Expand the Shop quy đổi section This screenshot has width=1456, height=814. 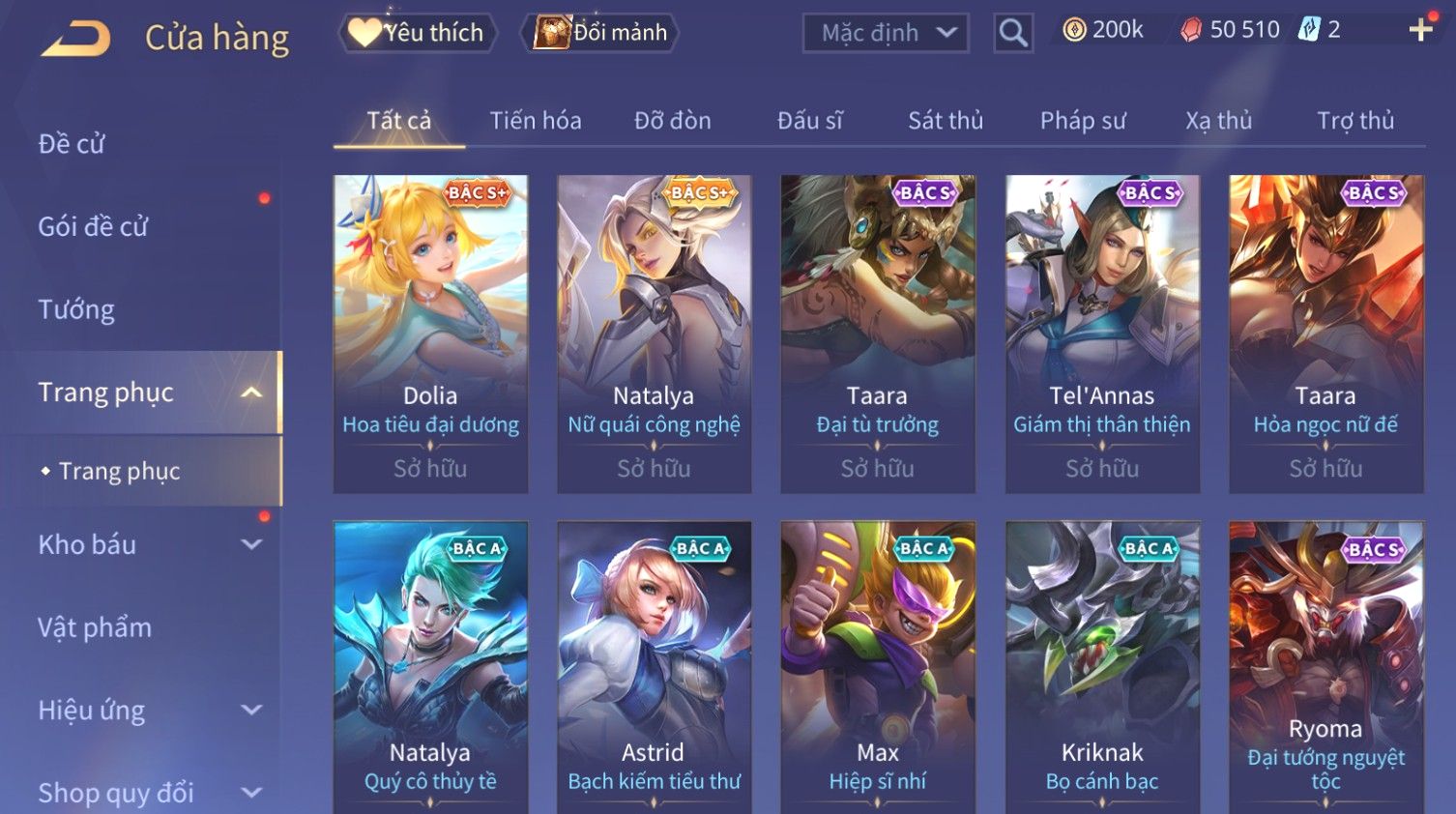251,793
